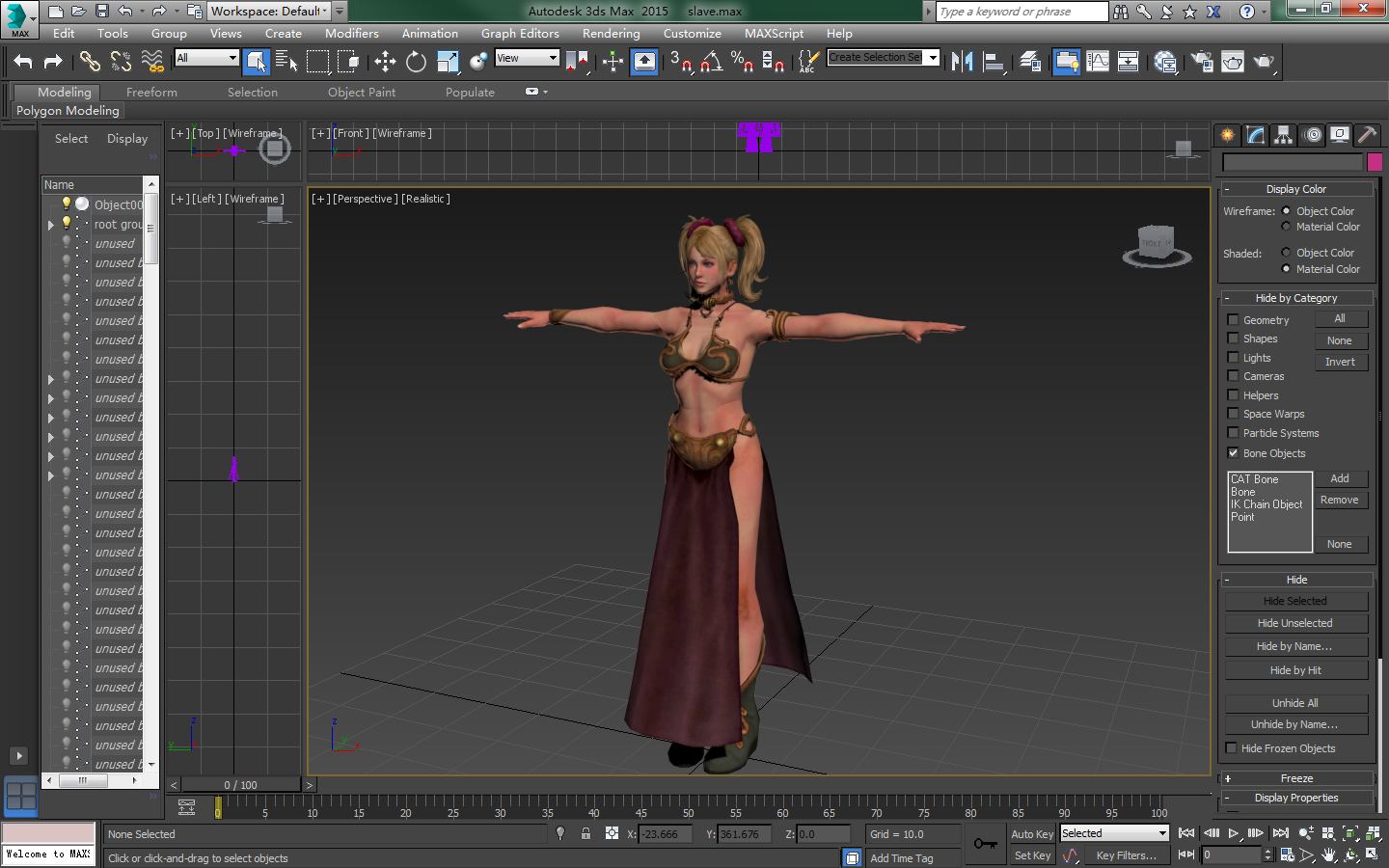
Task: Click Play Animation button
Action: coord(1233,833)
